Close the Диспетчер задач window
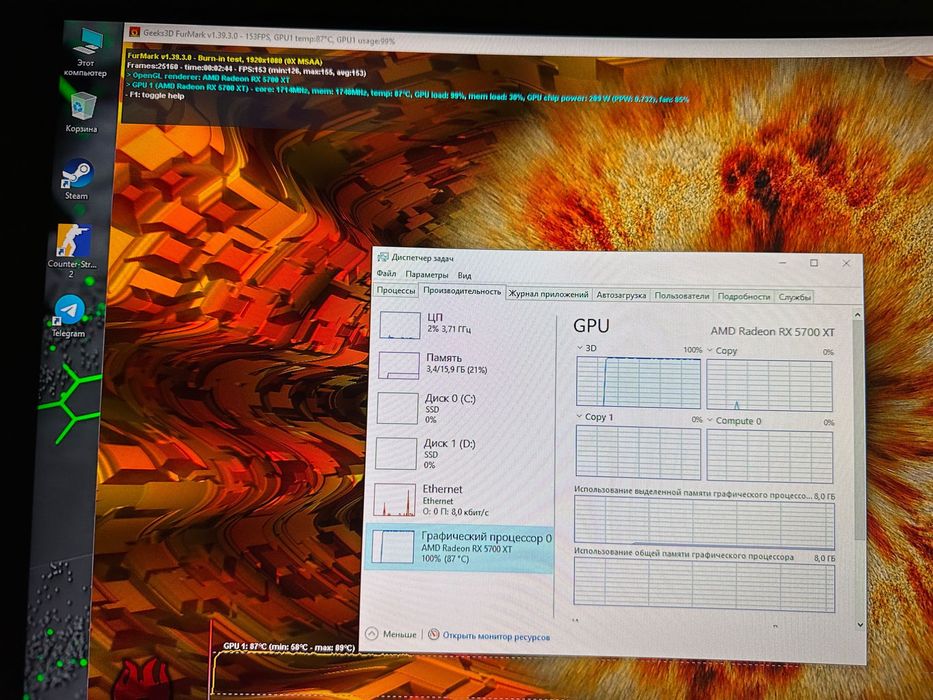 [846, 263]
